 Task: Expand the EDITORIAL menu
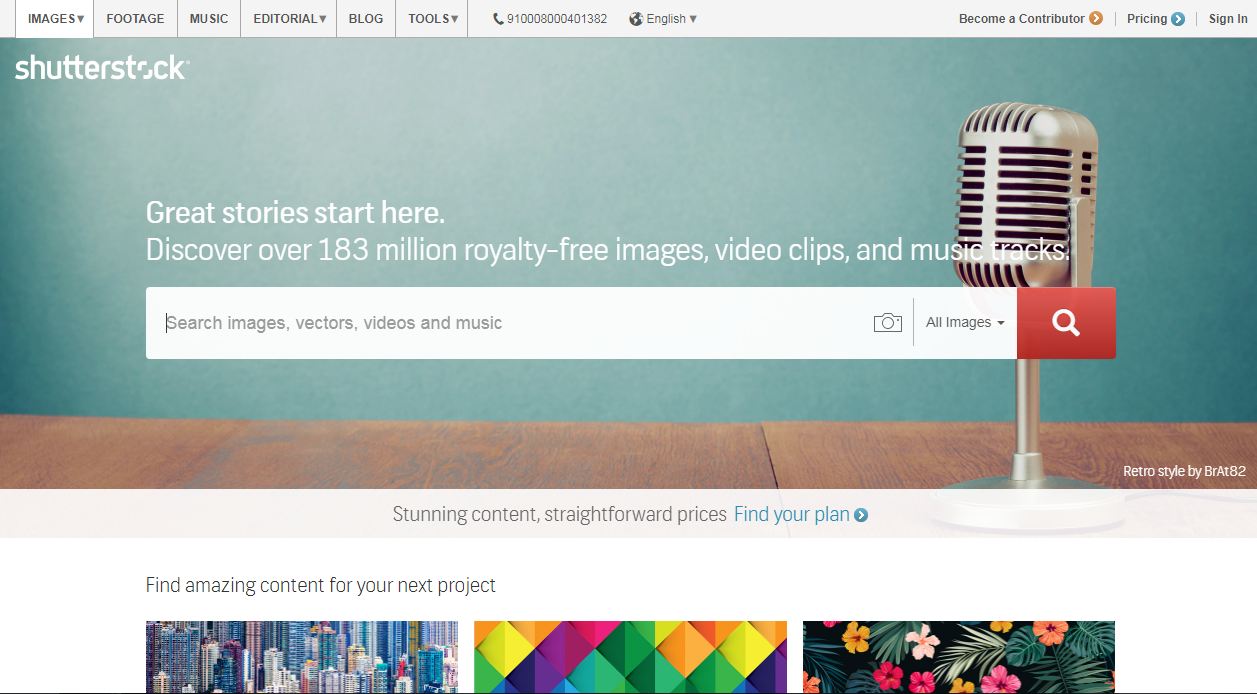289,19
